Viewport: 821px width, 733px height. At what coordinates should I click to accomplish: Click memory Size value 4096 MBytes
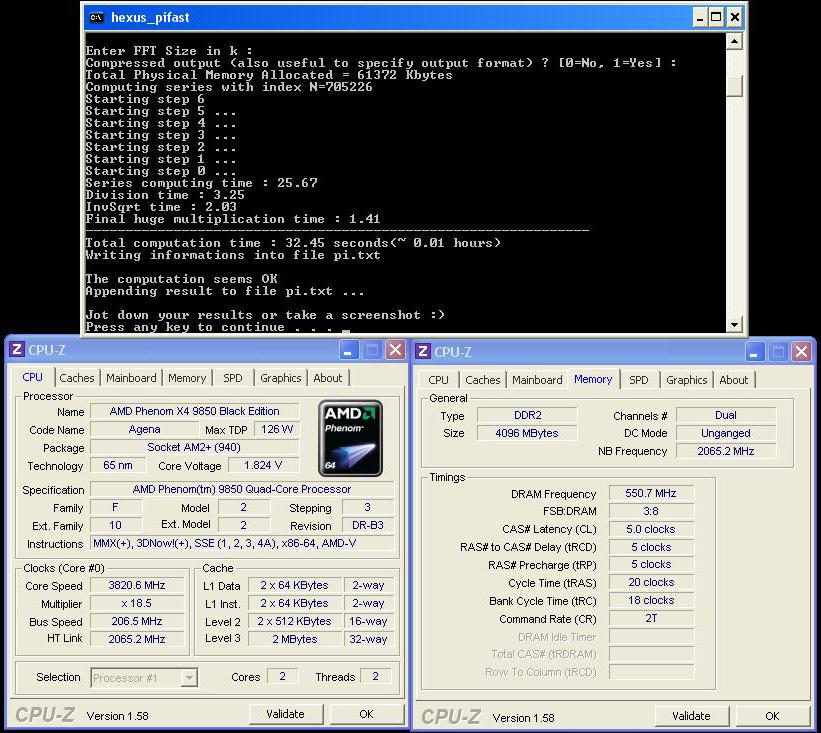pyautogui.click(x=527, y=434)
